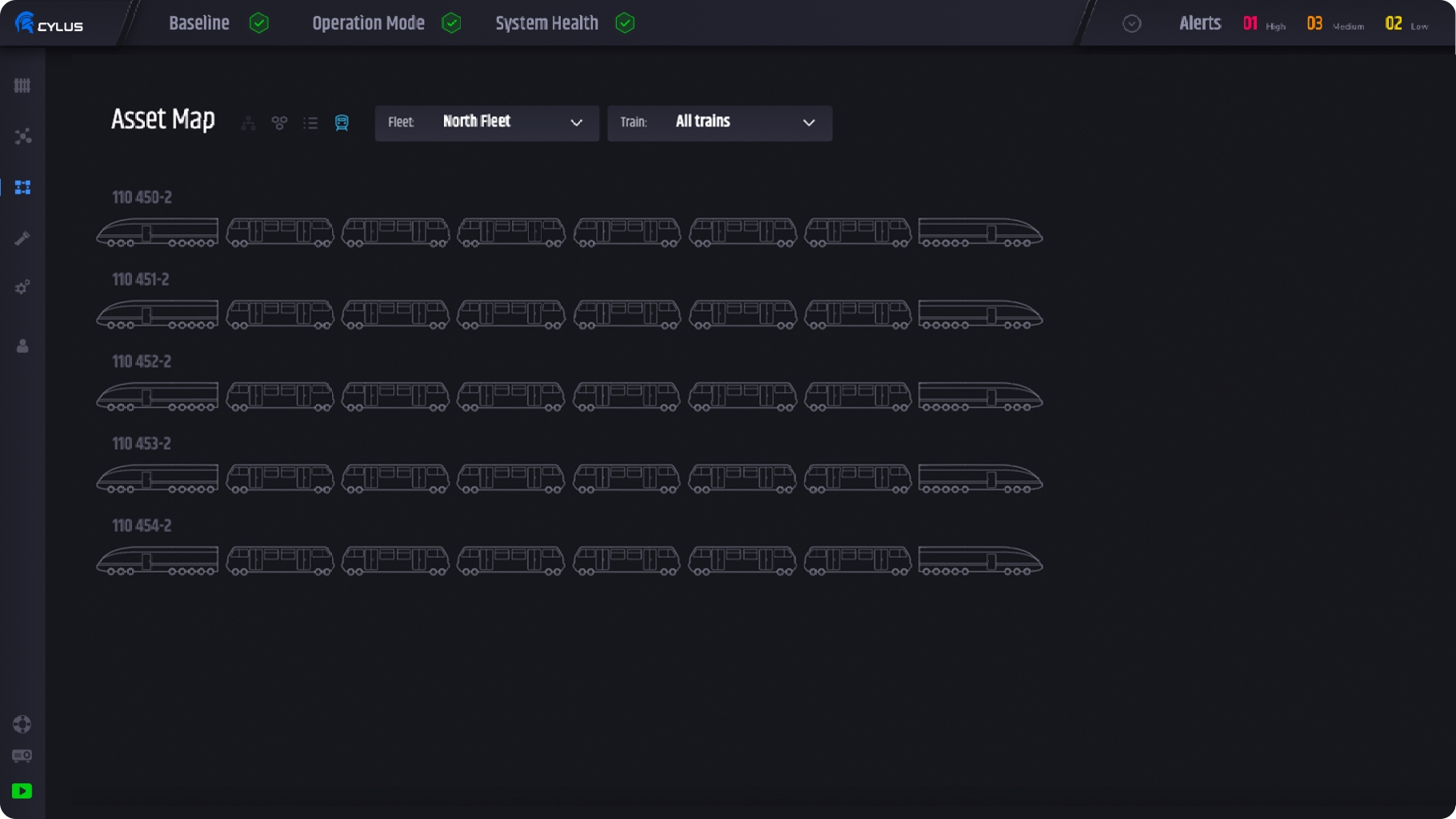Click the flashlight investigation sidebar icon
The height and width of the screenshot is (819, 1456).
tap(22, 238)
